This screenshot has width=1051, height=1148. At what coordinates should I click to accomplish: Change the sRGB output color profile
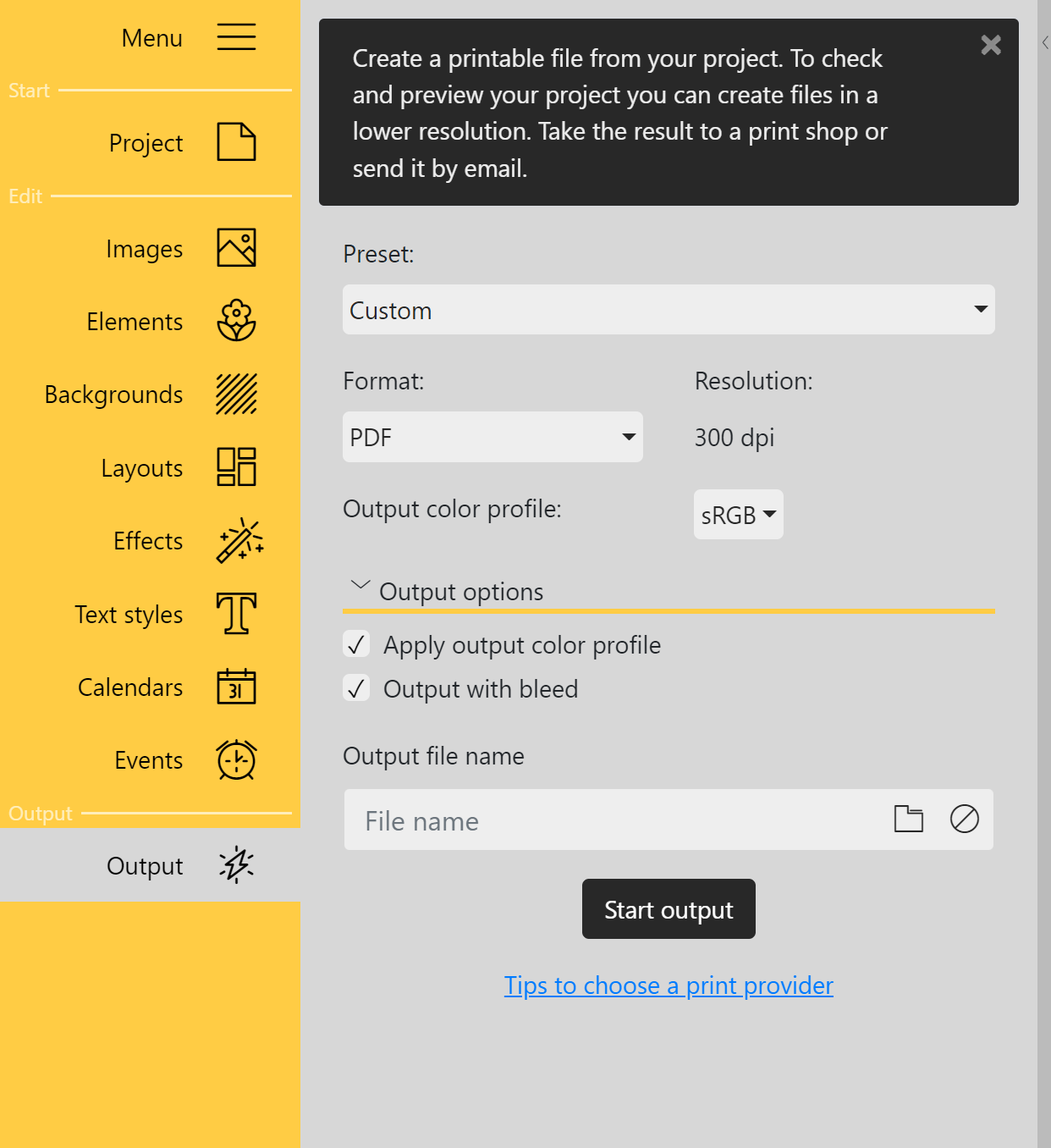(x=737, y=514)
